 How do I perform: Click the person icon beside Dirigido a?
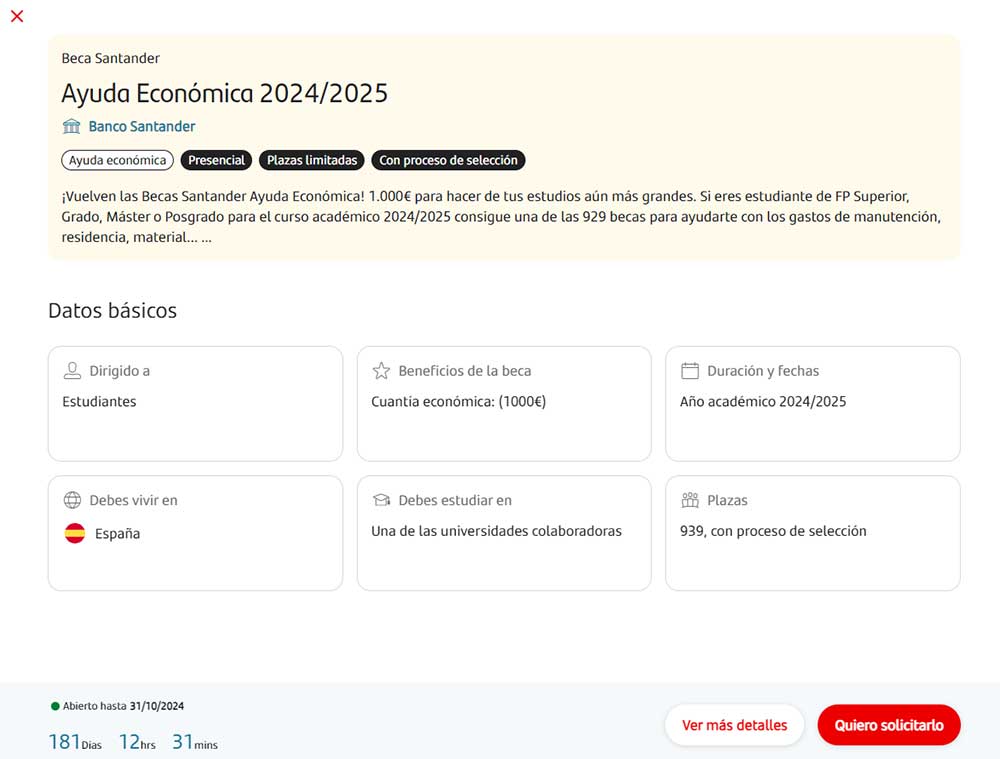coord(72,371)
